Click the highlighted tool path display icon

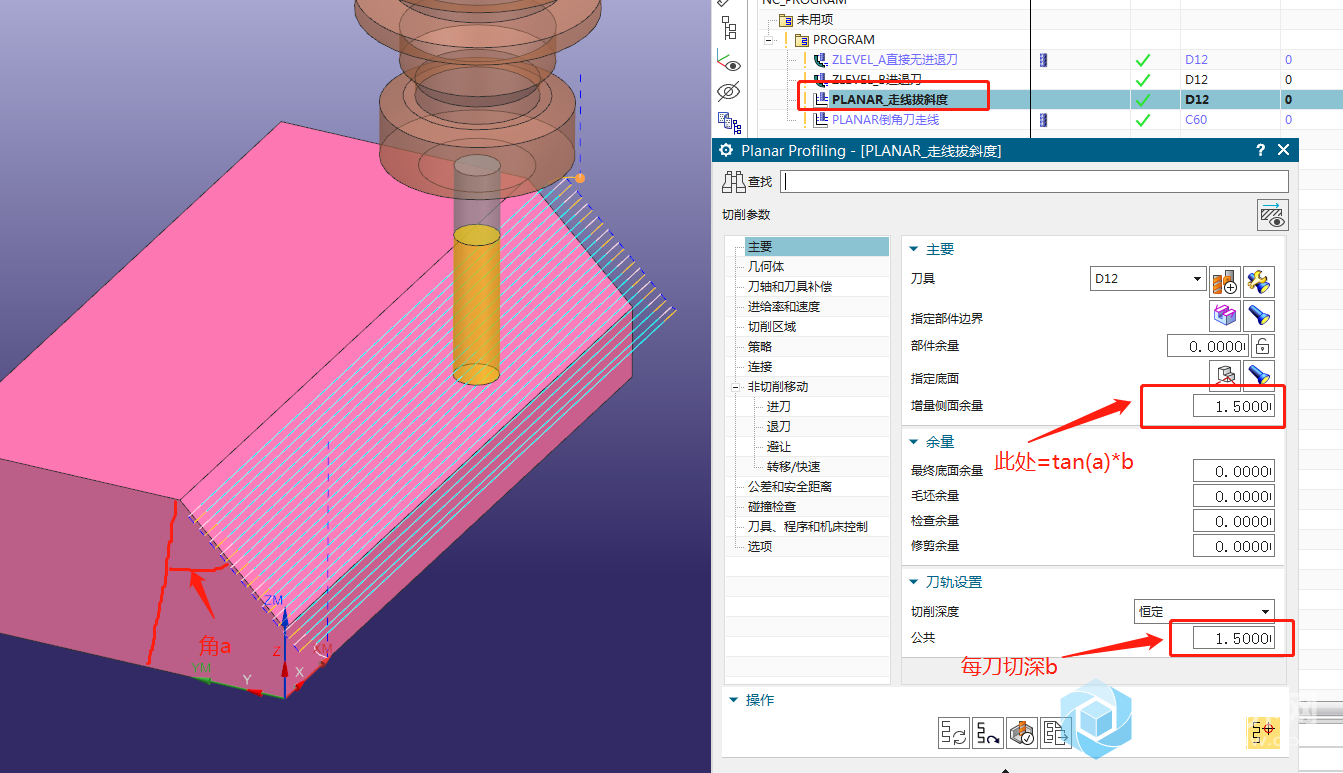1261,733
